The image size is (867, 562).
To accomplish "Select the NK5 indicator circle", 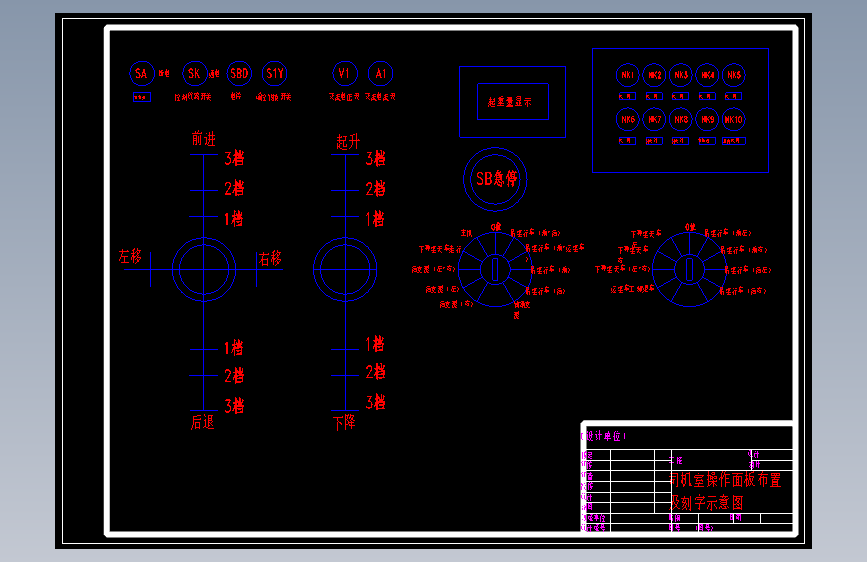I will (734, 75).
